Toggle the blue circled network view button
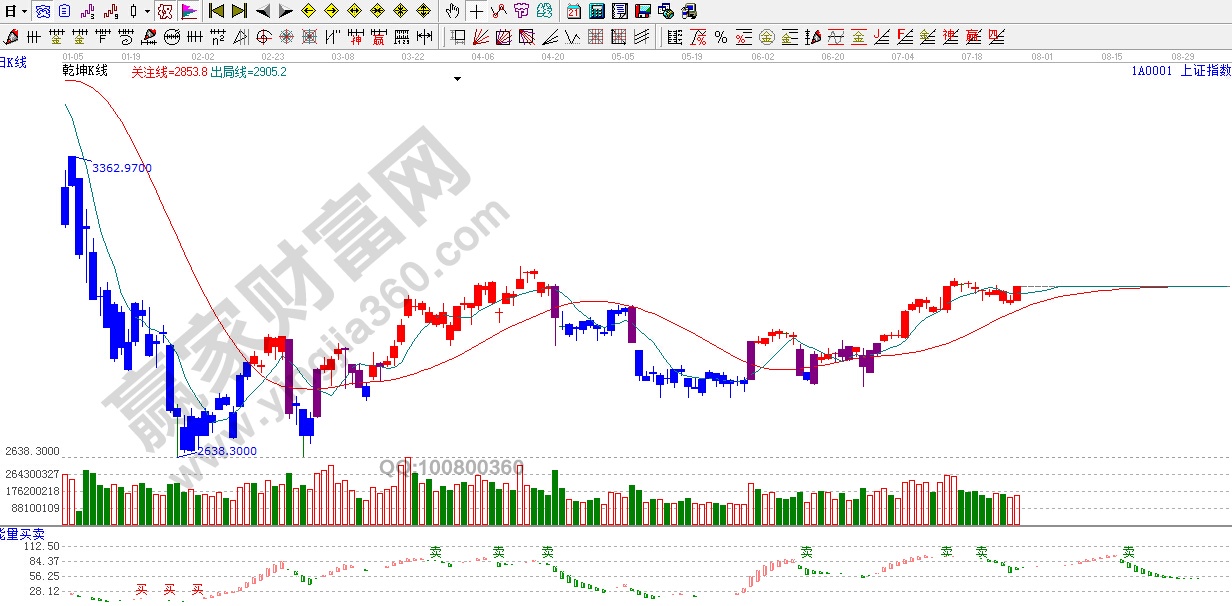This screenshot has height=606, width=1232. coord(42,12)
